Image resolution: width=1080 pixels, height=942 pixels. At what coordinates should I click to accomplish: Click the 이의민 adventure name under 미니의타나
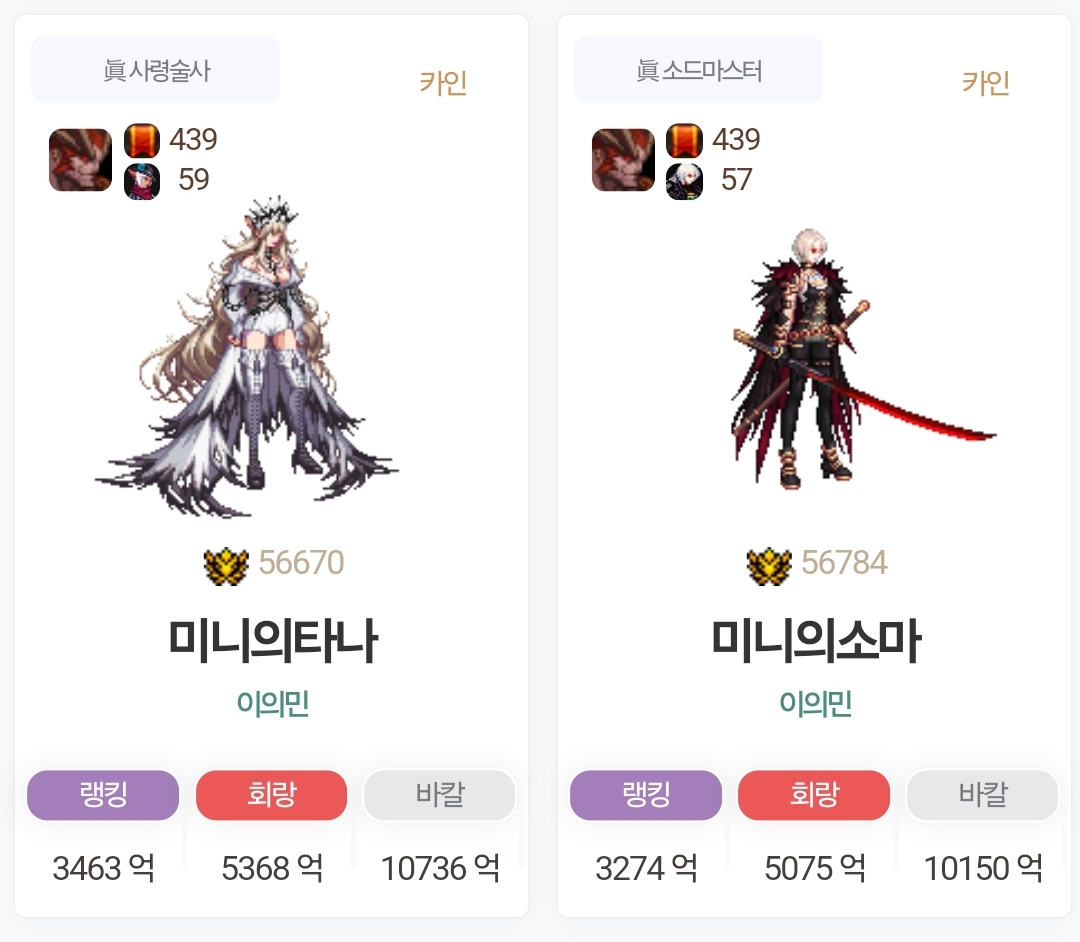click(273, 704)
